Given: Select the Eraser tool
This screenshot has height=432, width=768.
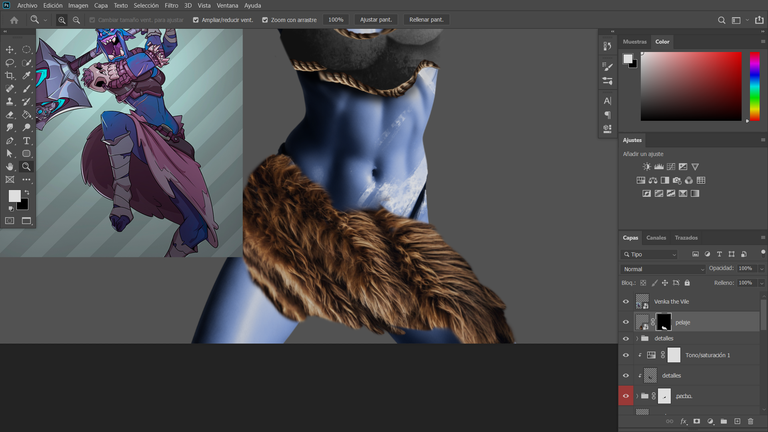Looking at the screenshot, I should (x=10, y=115).
